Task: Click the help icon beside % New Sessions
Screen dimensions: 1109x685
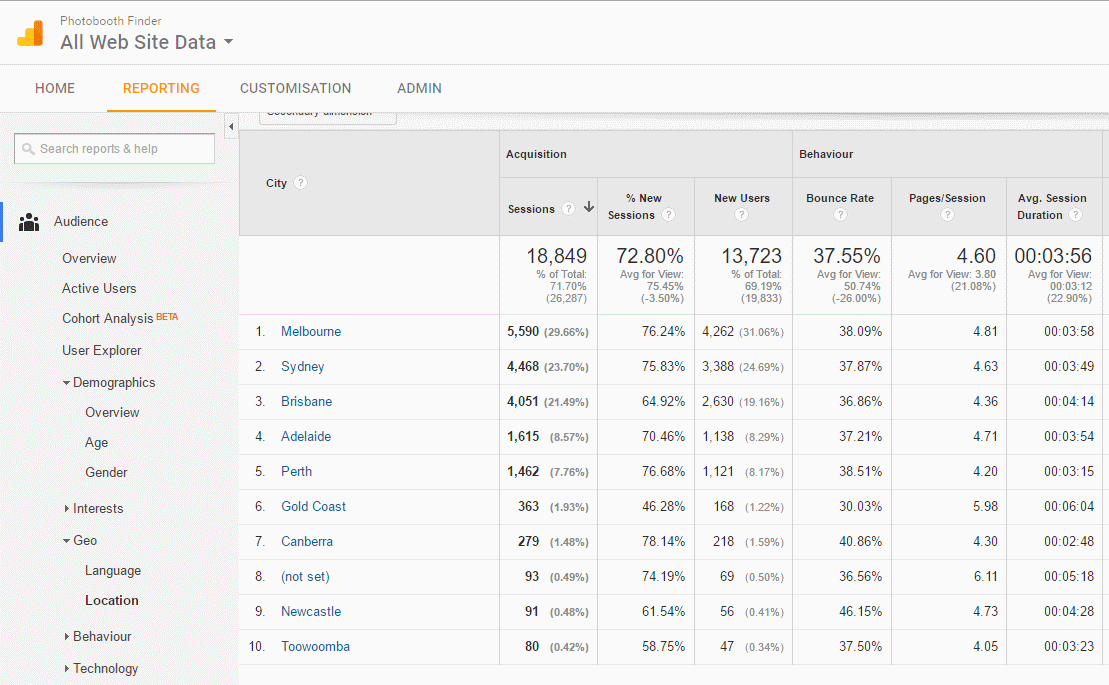Action: pos(668,215)
